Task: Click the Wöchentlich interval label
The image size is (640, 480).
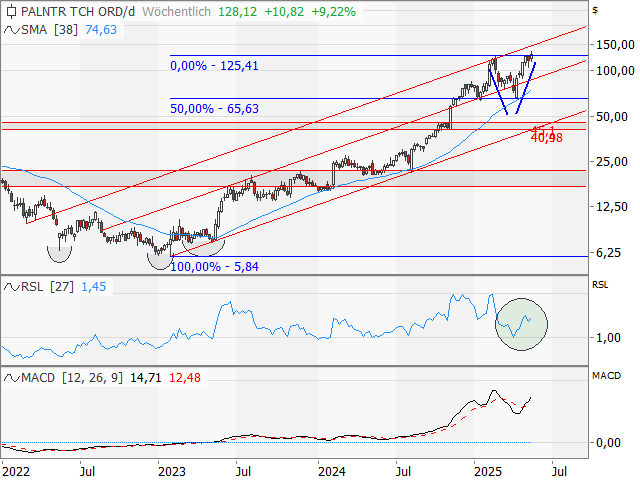Action: point(176,11)
